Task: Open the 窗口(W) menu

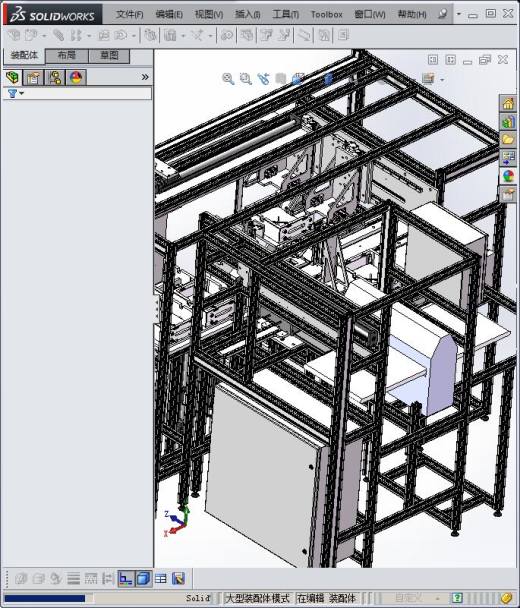Action: 370,14
